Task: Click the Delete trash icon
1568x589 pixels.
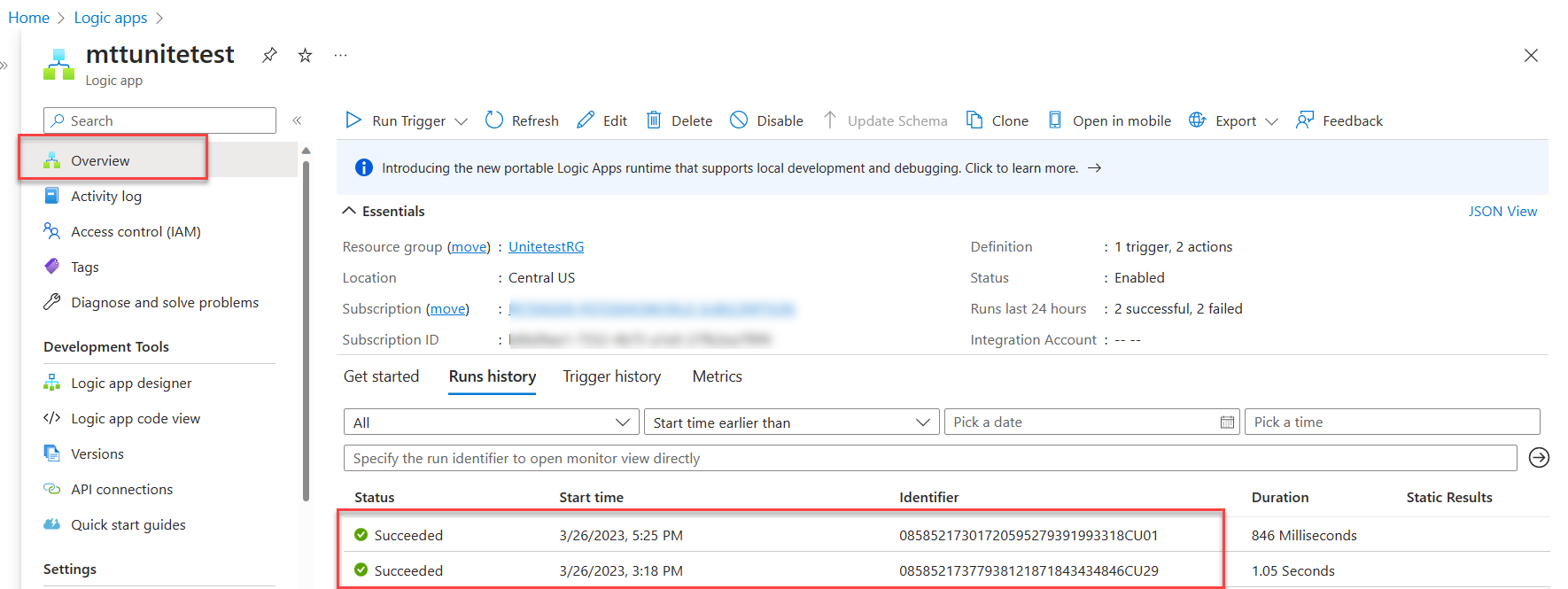Action: 654,120
